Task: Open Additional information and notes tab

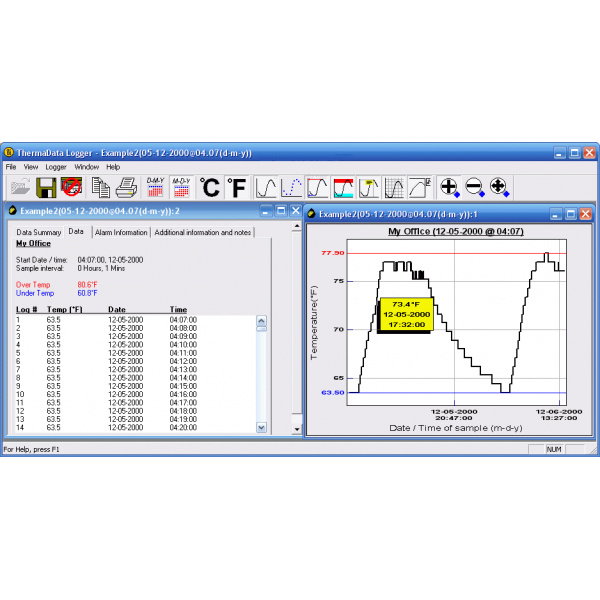Action: (x=204, y=232)
